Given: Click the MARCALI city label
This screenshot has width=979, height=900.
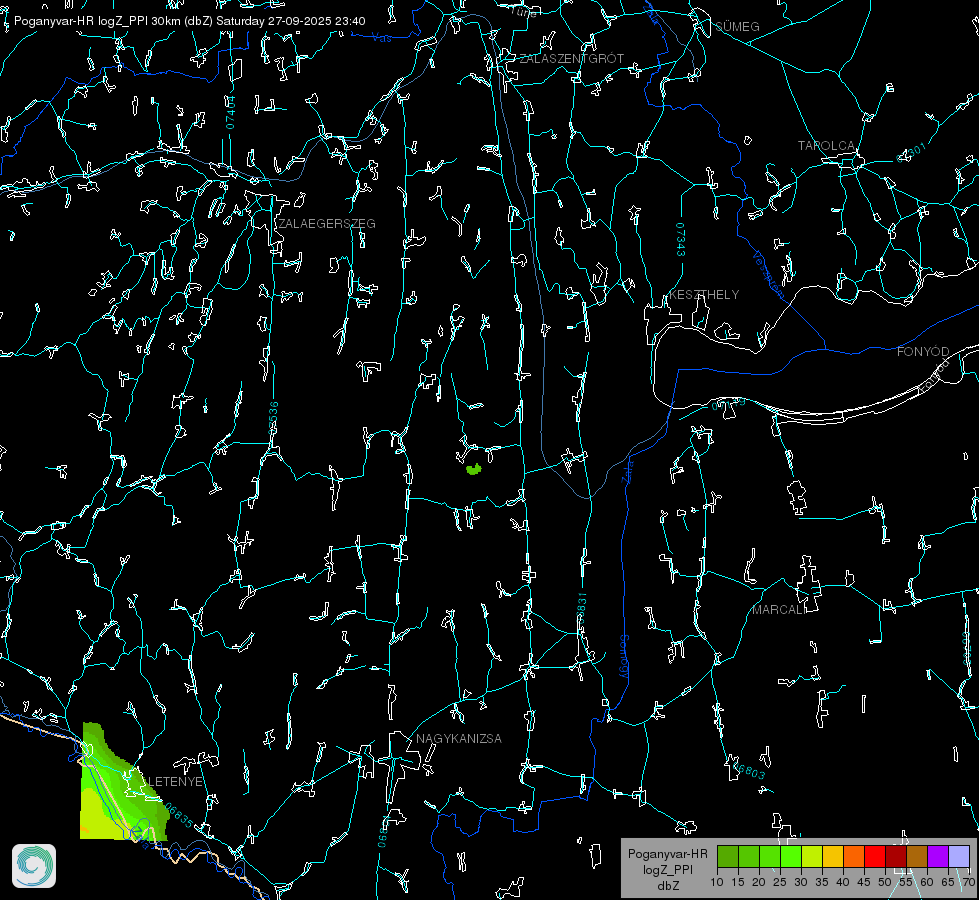Looking at the screenshot, I should click(x=779, y=610).
